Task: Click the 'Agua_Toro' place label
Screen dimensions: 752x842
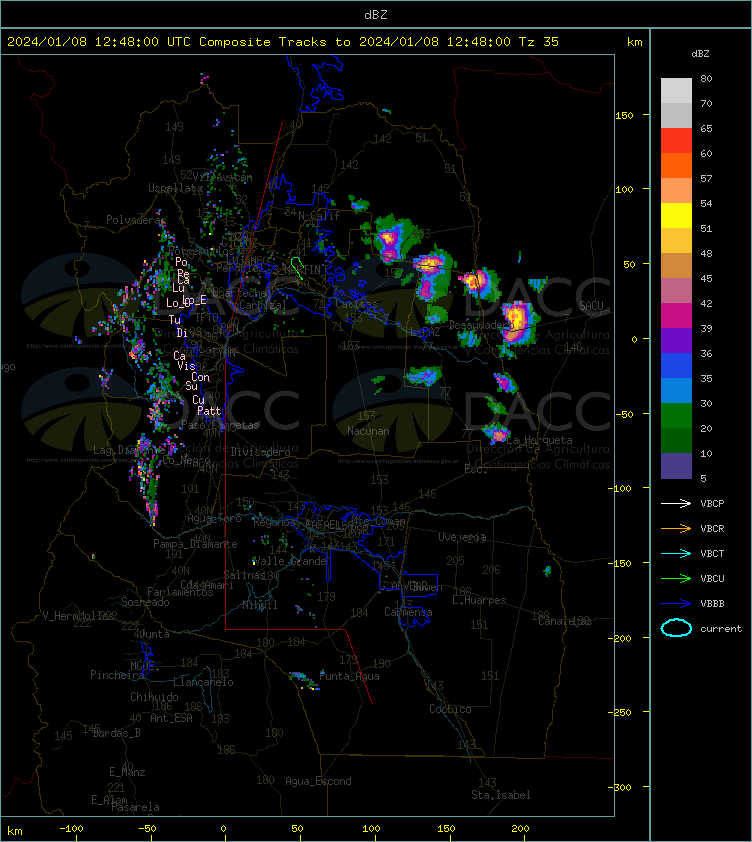Action: [x=214, y=519]
